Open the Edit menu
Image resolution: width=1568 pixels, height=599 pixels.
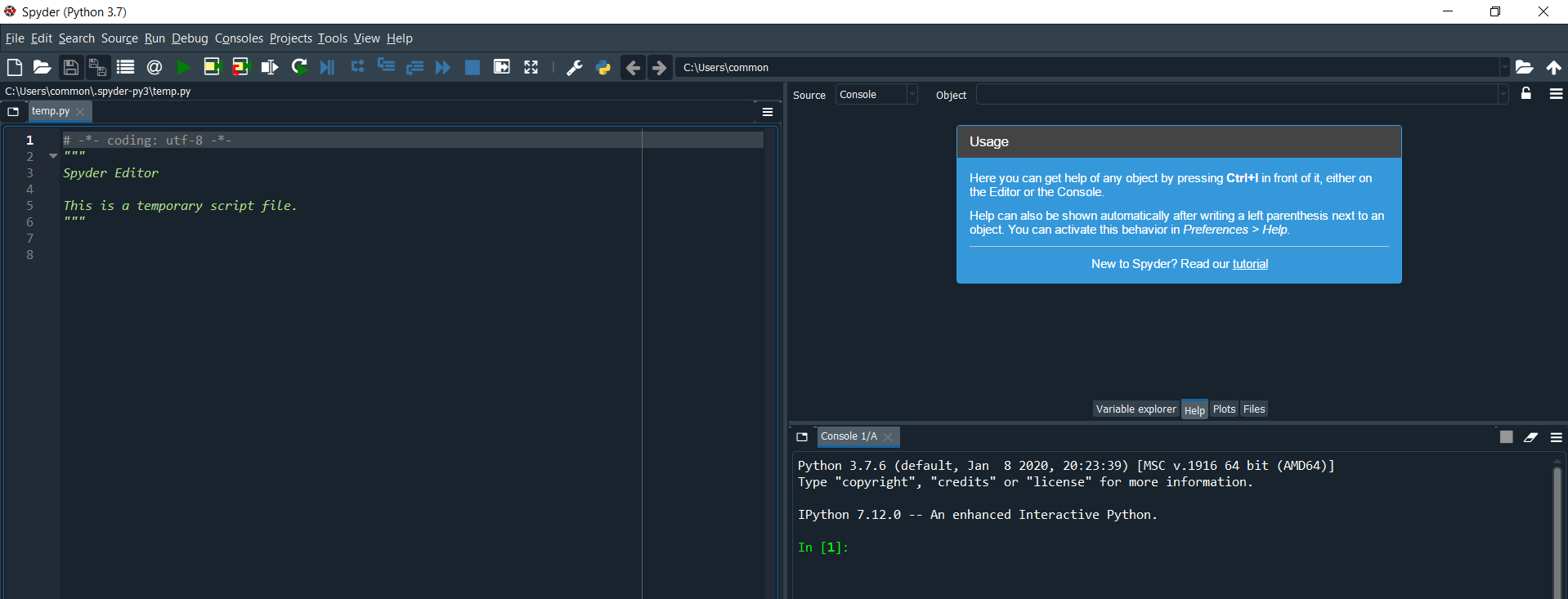[42, 38]
